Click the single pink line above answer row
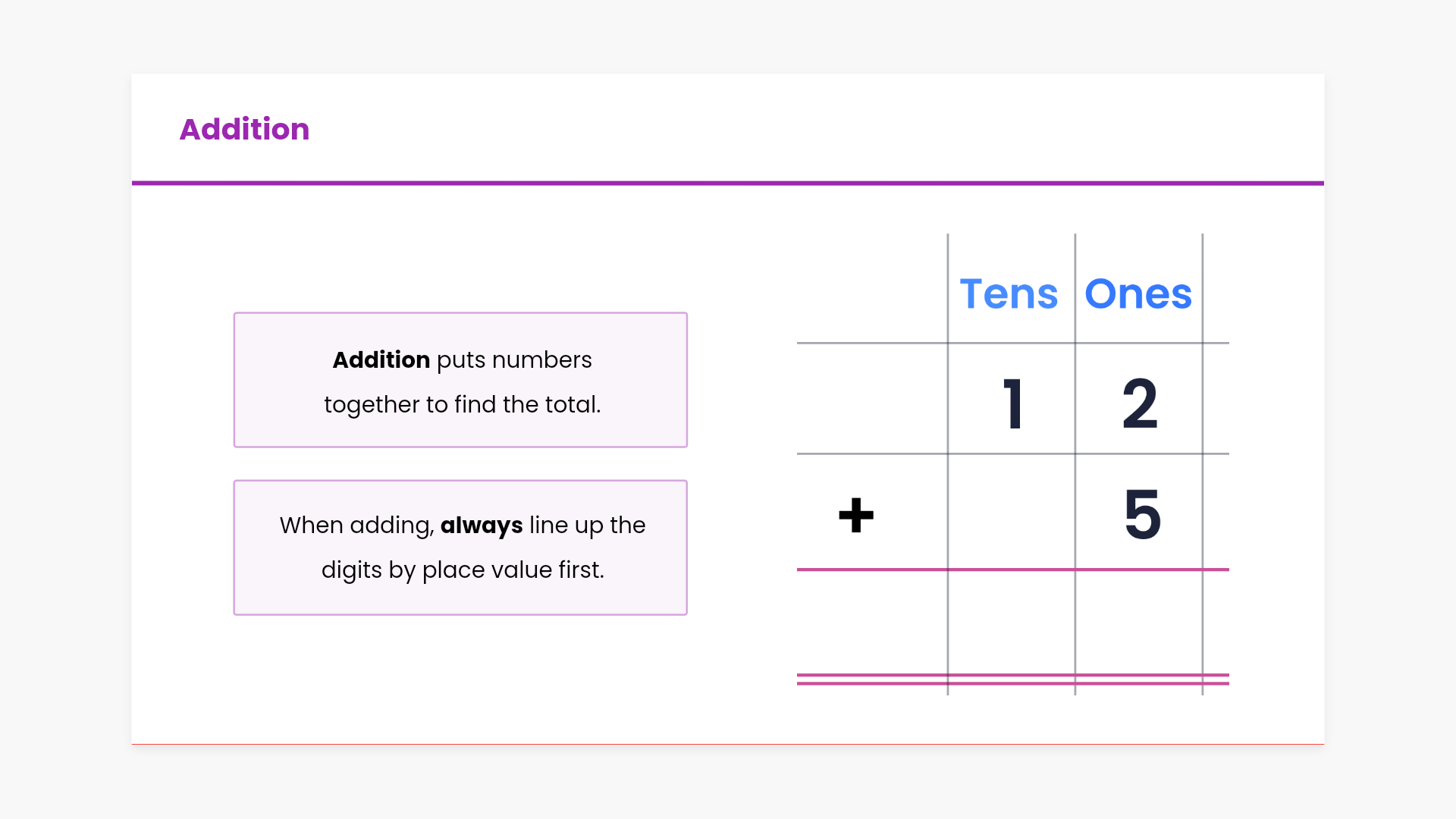 coord(1012,570)
